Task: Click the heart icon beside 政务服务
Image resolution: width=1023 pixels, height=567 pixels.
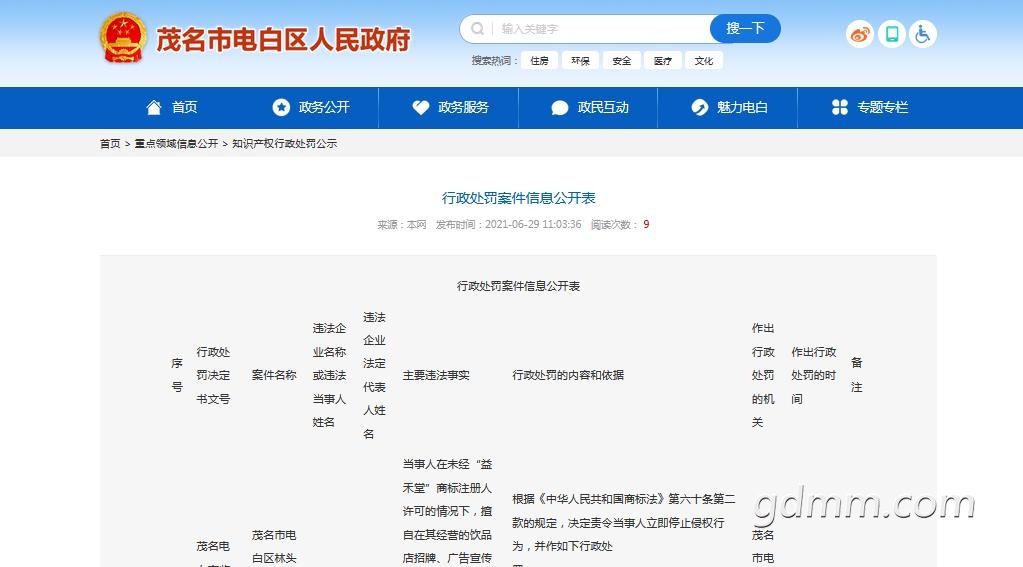Action: [x=421, y=108]
